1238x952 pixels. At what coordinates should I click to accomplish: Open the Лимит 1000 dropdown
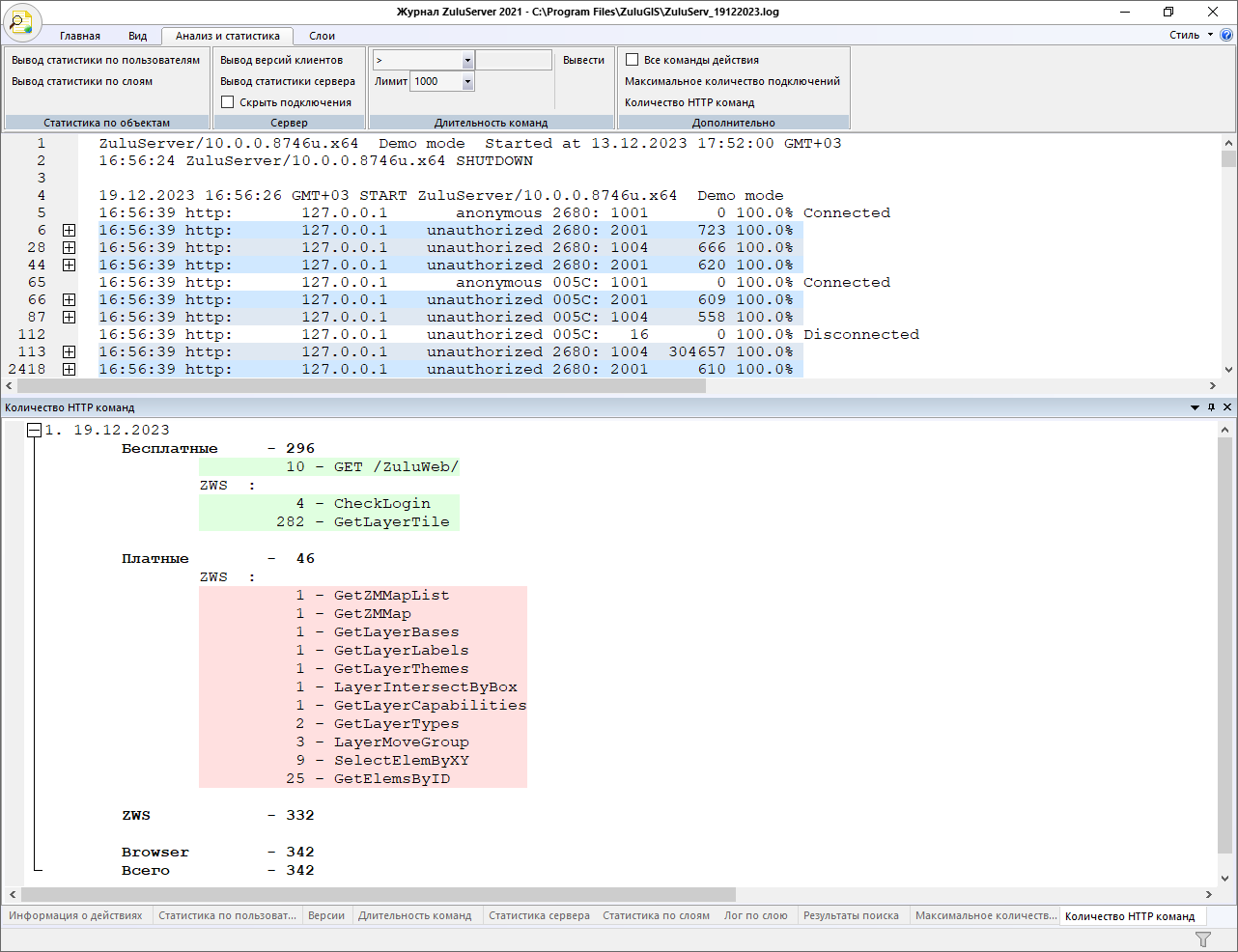pyautogui.click(x=467, y=82)
